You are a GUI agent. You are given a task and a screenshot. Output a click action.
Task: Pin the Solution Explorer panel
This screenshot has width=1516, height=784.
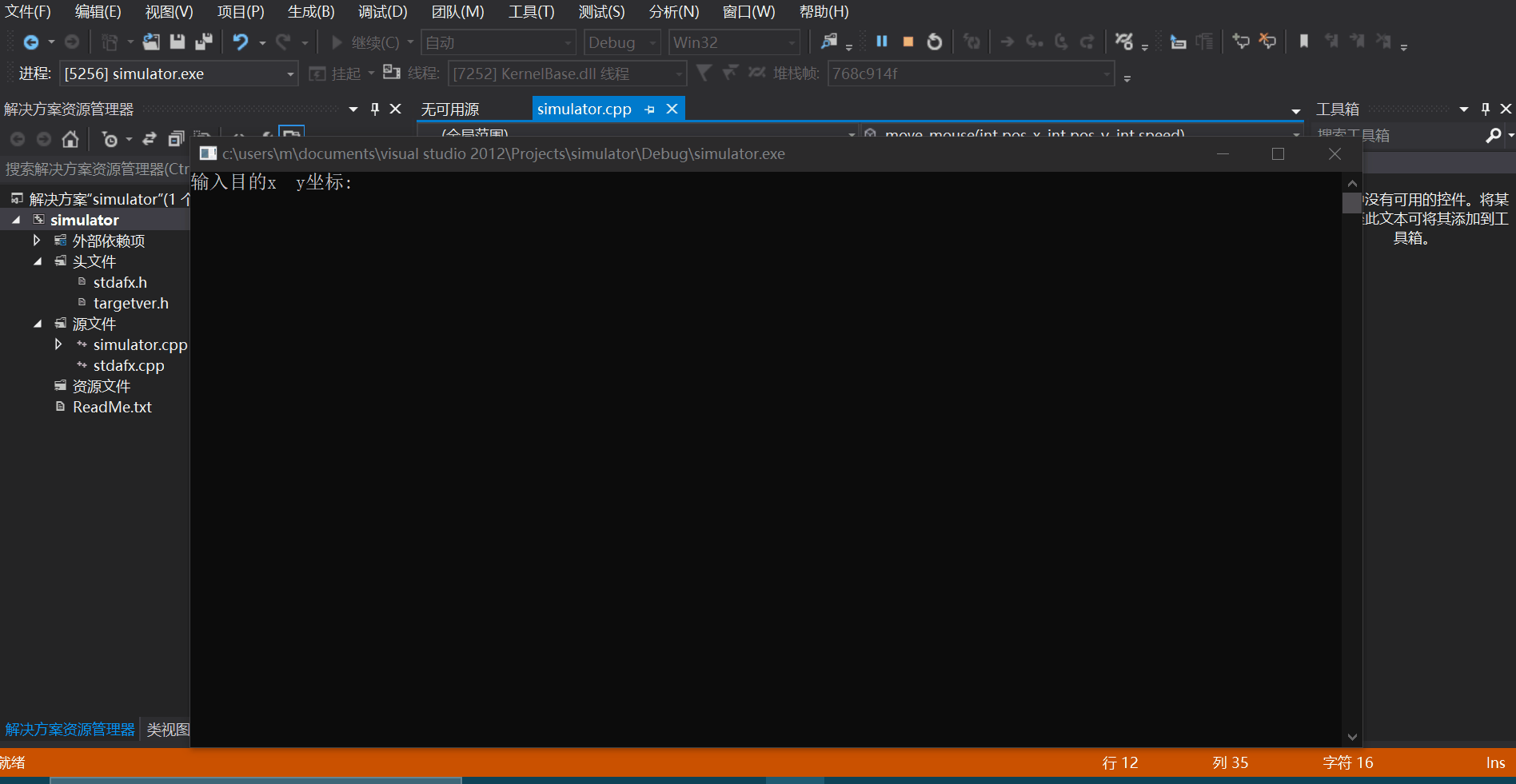(x=374, y=109)
